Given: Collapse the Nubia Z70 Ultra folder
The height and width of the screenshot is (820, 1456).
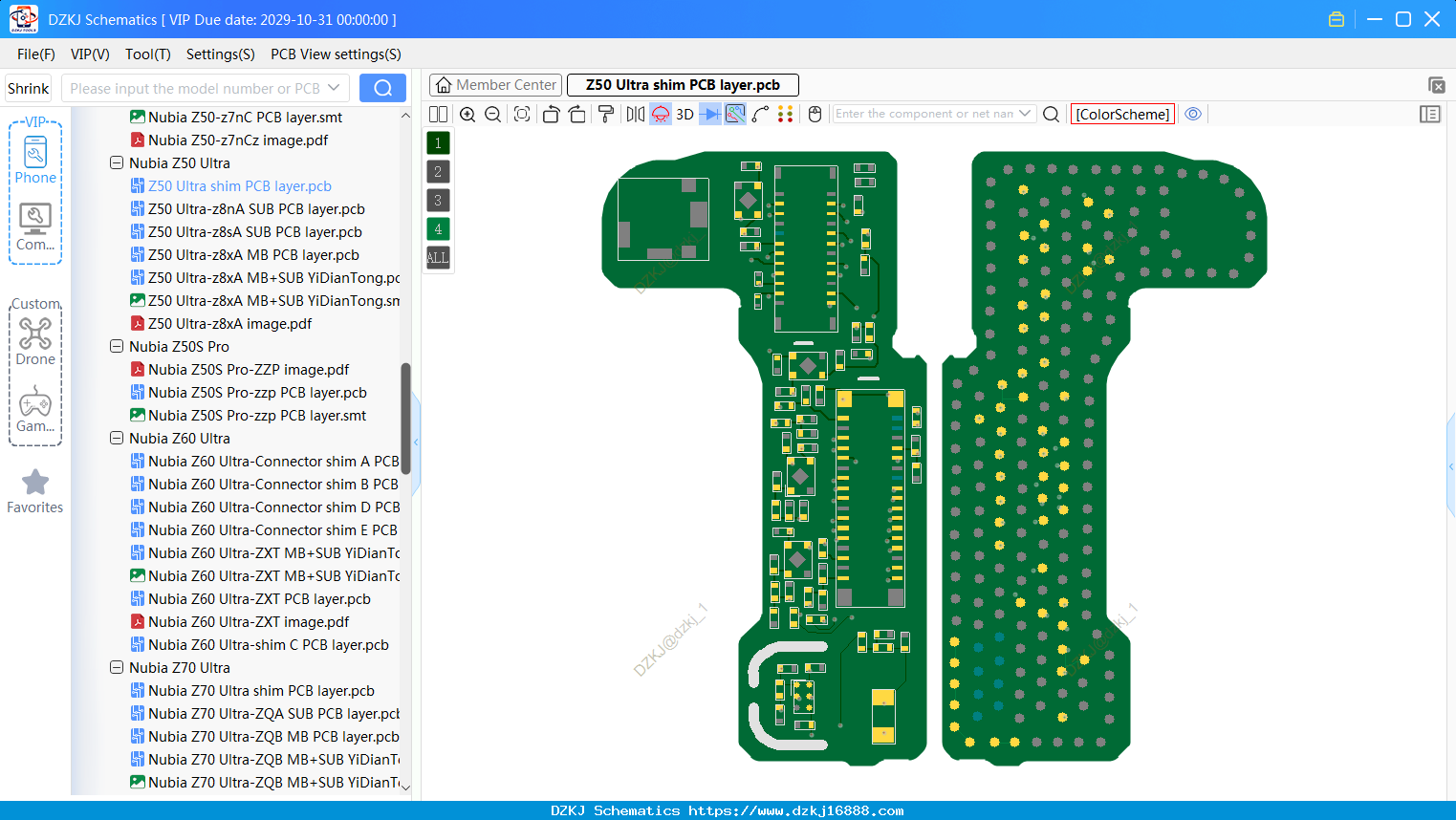Looking at the screenshot, I should point(117,668).
